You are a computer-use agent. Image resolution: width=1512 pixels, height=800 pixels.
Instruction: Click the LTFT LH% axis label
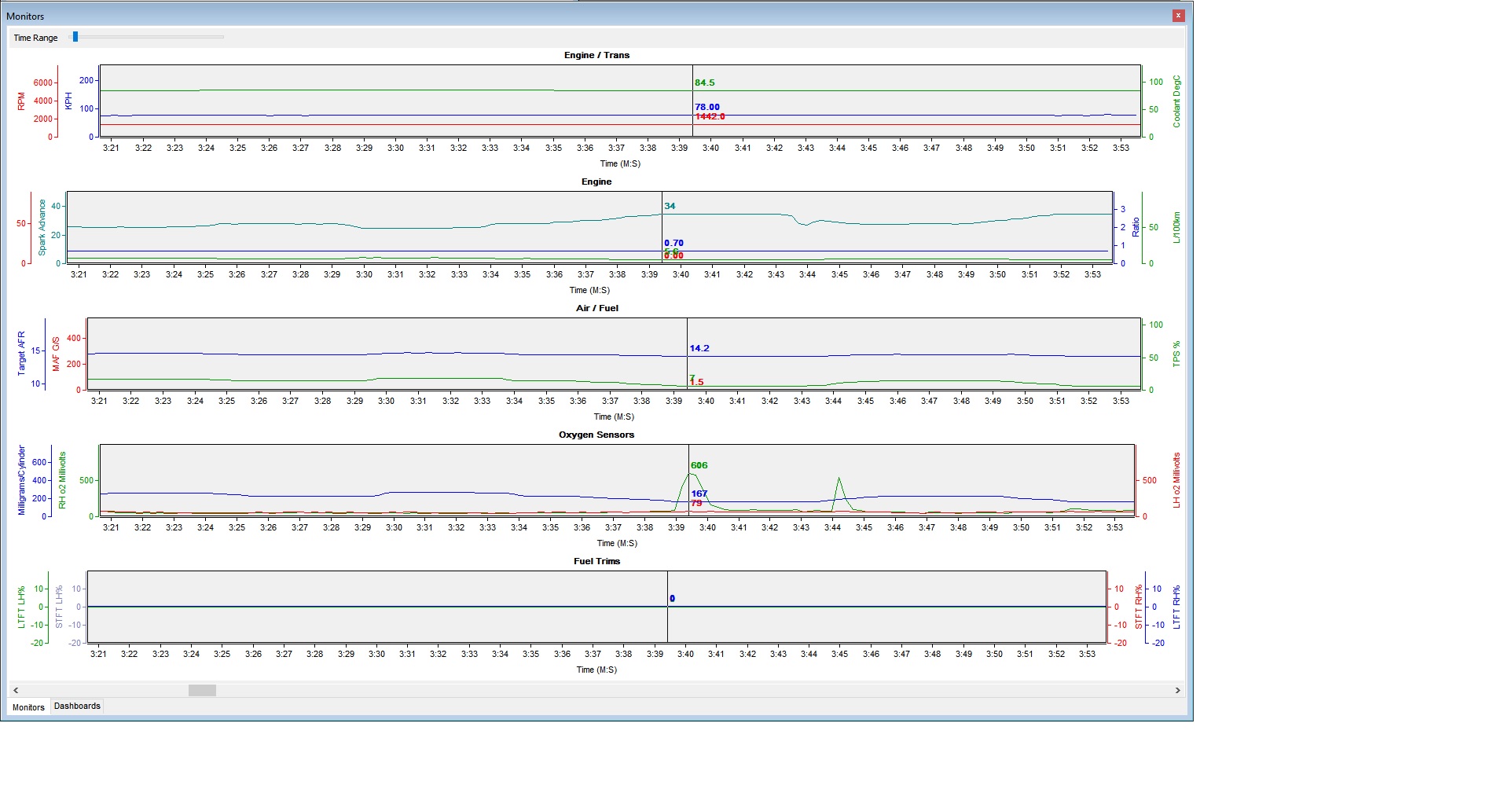click(21, 607)
